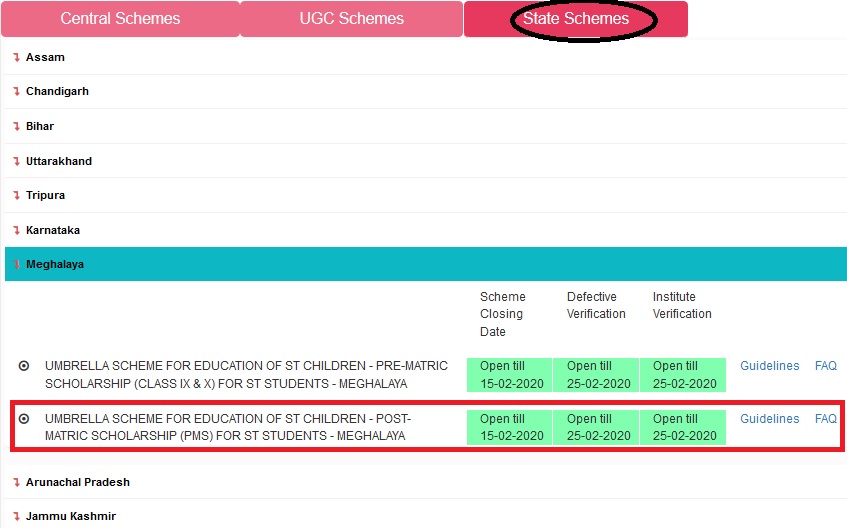Click Pre-Matric defective verification date cell
Screen dimensions: 847x529
tap(596, 374)
